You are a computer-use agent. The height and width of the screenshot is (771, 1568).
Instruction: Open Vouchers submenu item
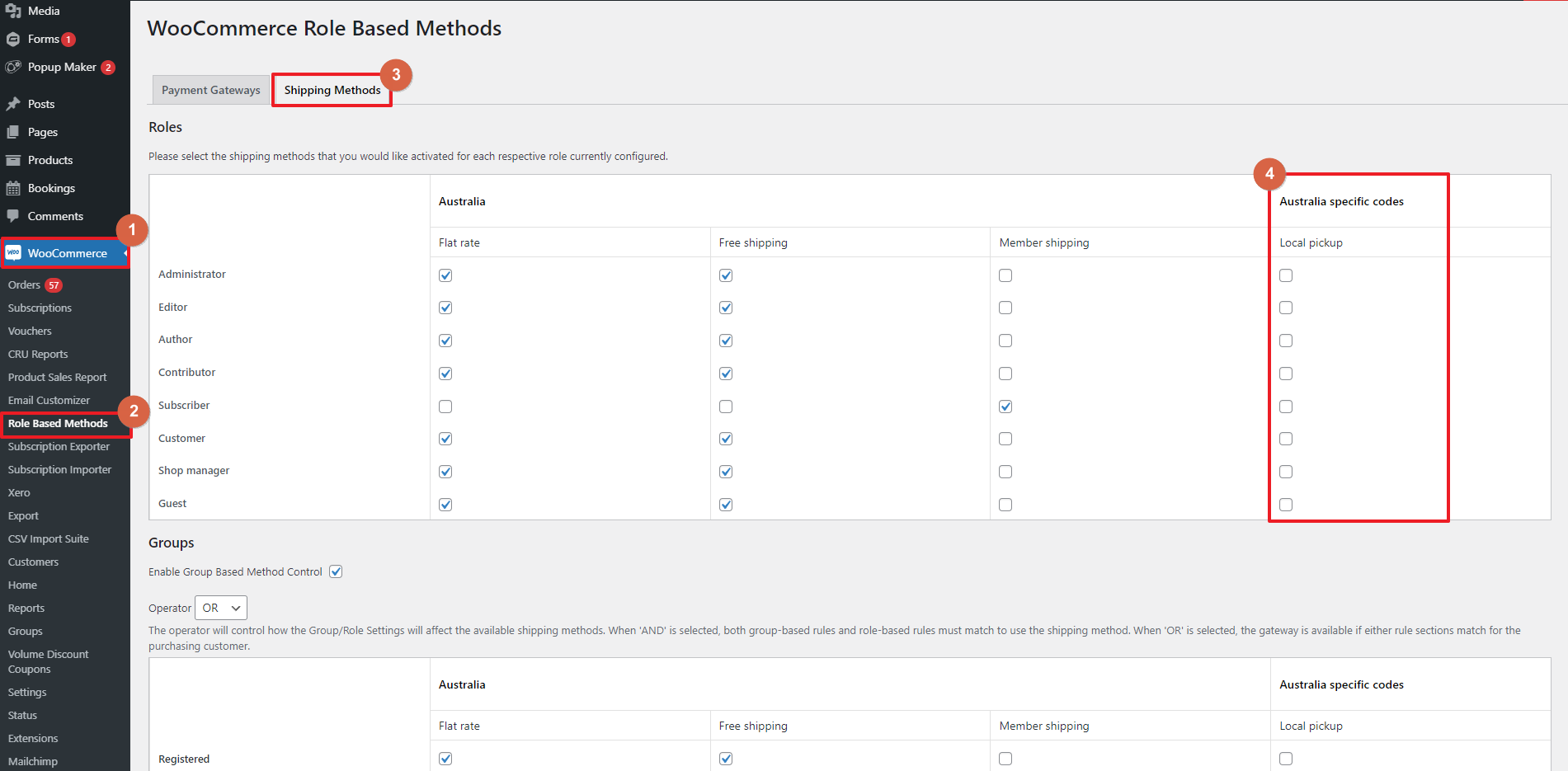tap(30, 331)
